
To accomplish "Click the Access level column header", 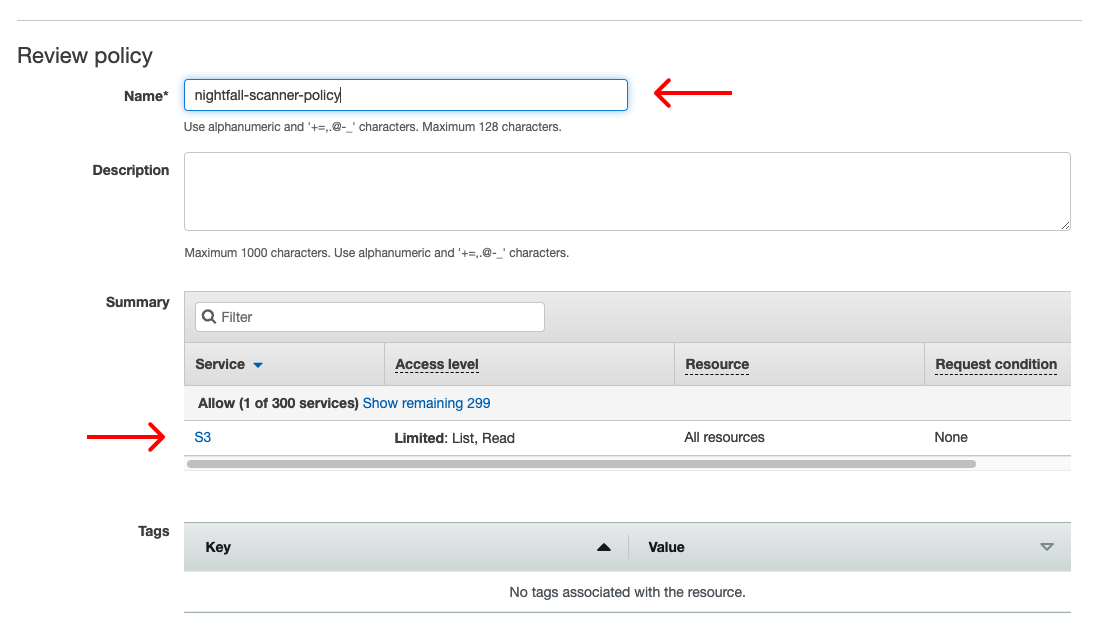I will [437, 364].
